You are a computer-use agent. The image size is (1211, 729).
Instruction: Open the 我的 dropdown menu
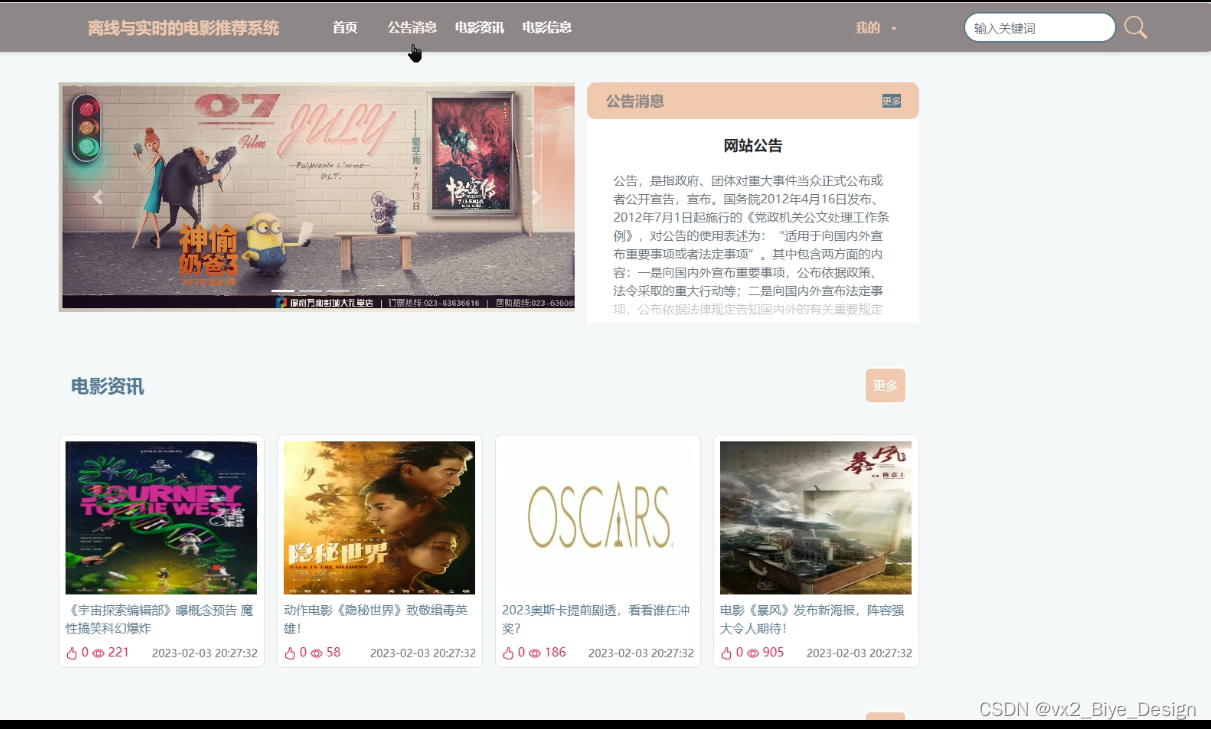click(x=876, y=28)
